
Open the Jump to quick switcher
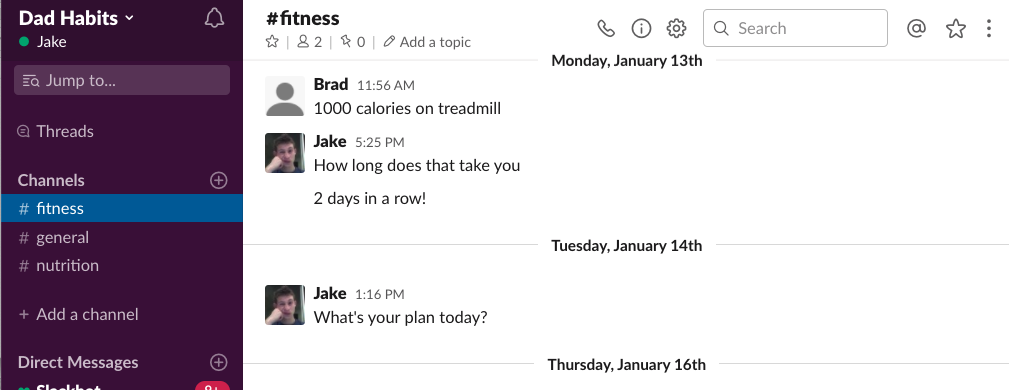coord(122,80)
